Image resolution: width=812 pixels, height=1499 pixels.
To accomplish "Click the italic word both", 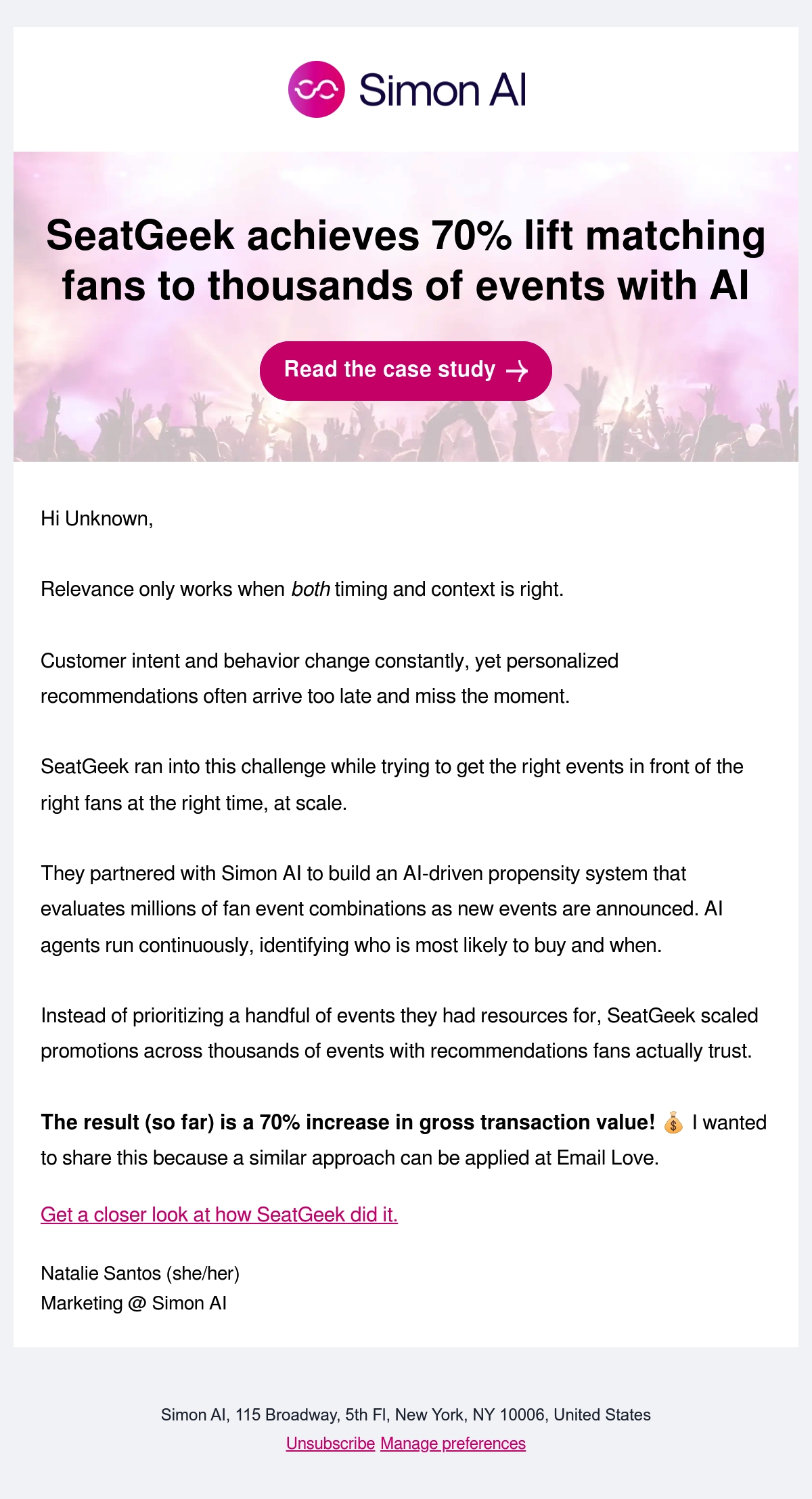I will tap(311, 589).
